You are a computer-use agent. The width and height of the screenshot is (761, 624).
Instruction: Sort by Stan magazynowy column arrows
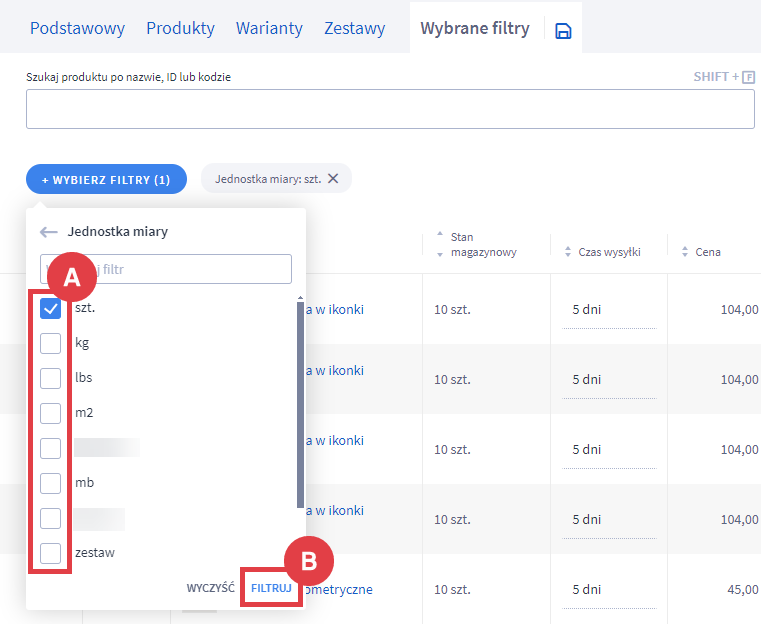coord(441,245)
